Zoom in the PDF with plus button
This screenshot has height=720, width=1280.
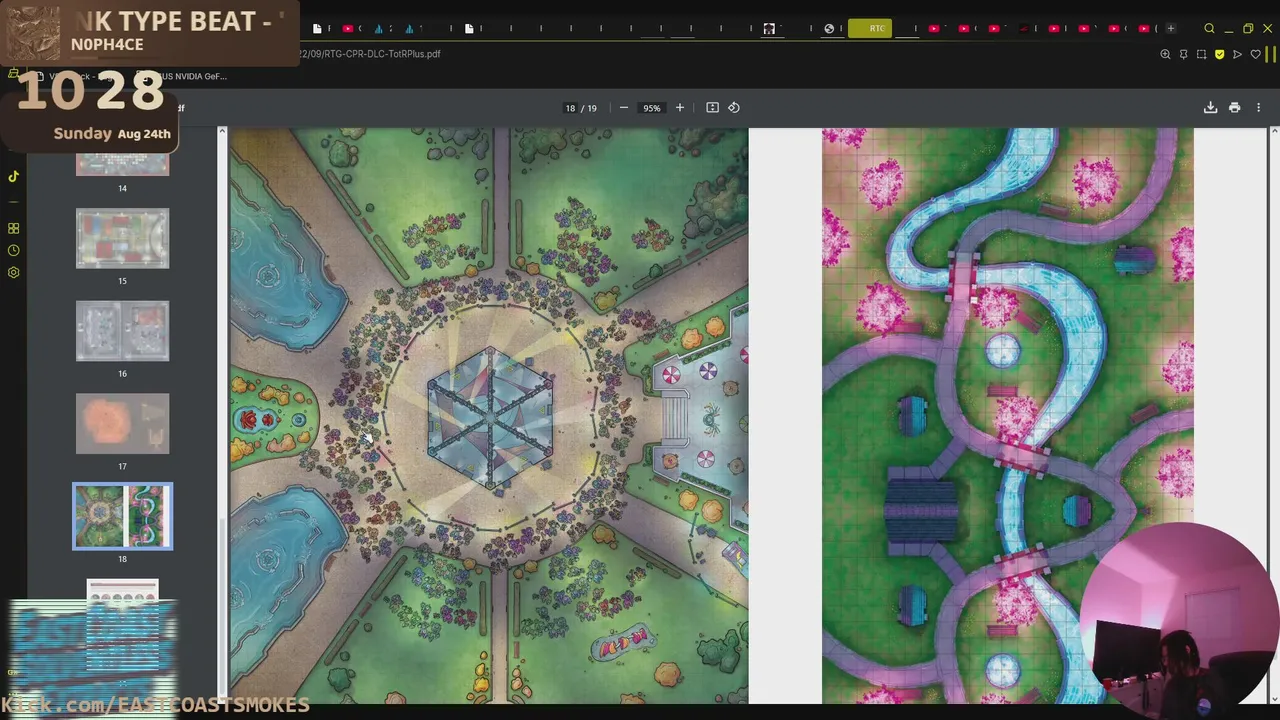pos(680,108)
